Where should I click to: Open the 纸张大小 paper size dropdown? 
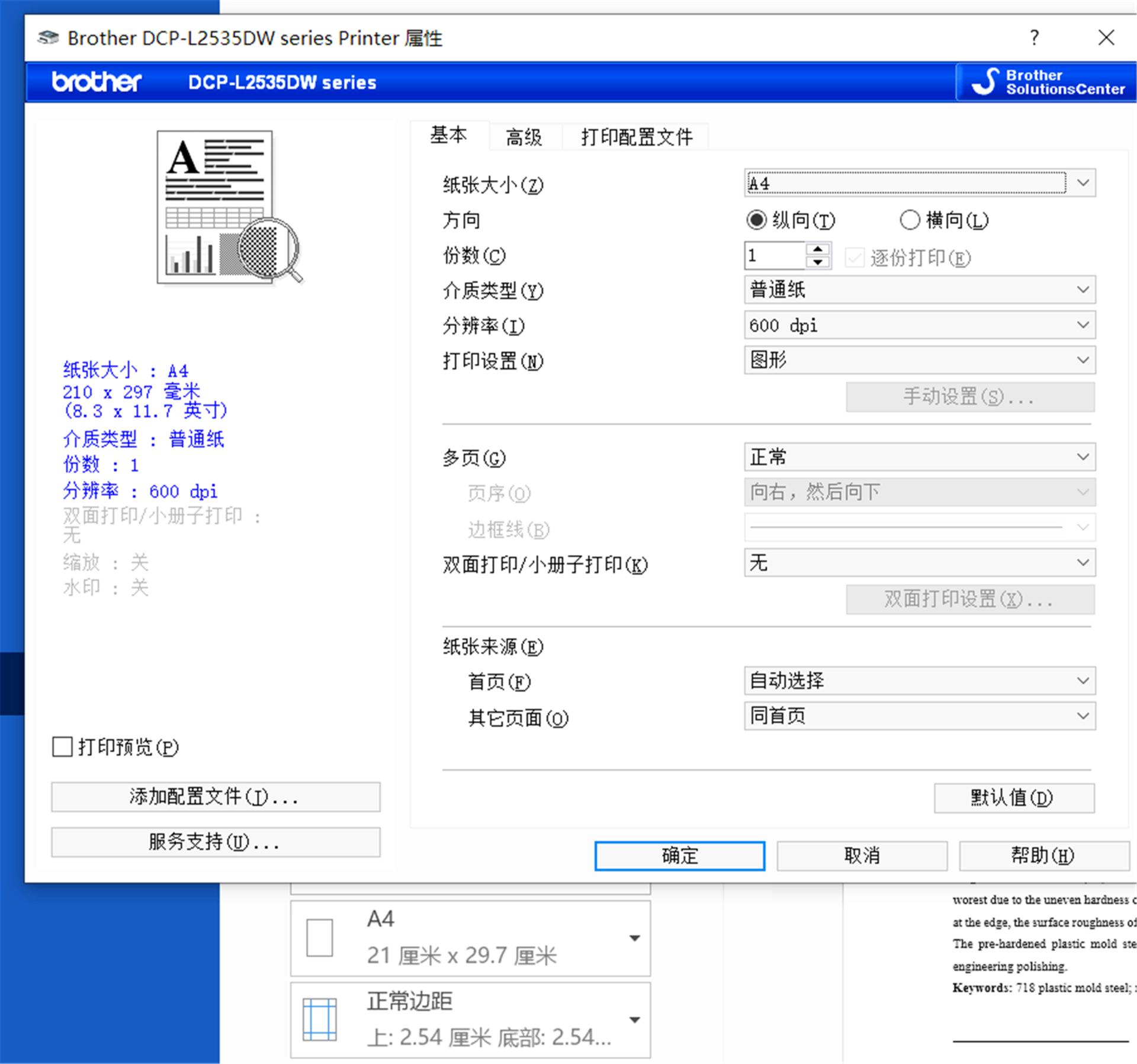tap(1084, 183)
